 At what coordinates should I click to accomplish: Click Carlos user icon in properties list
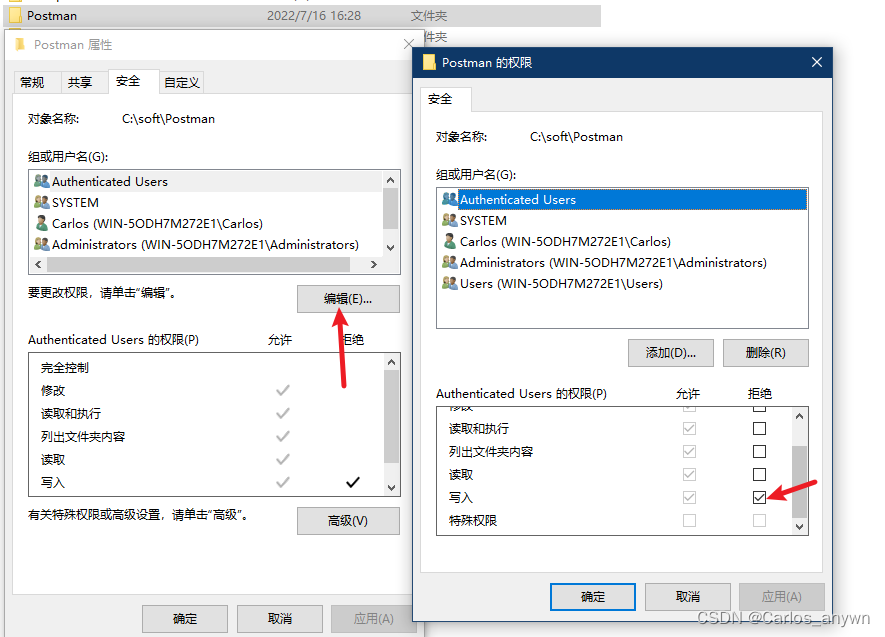[42, 223]
